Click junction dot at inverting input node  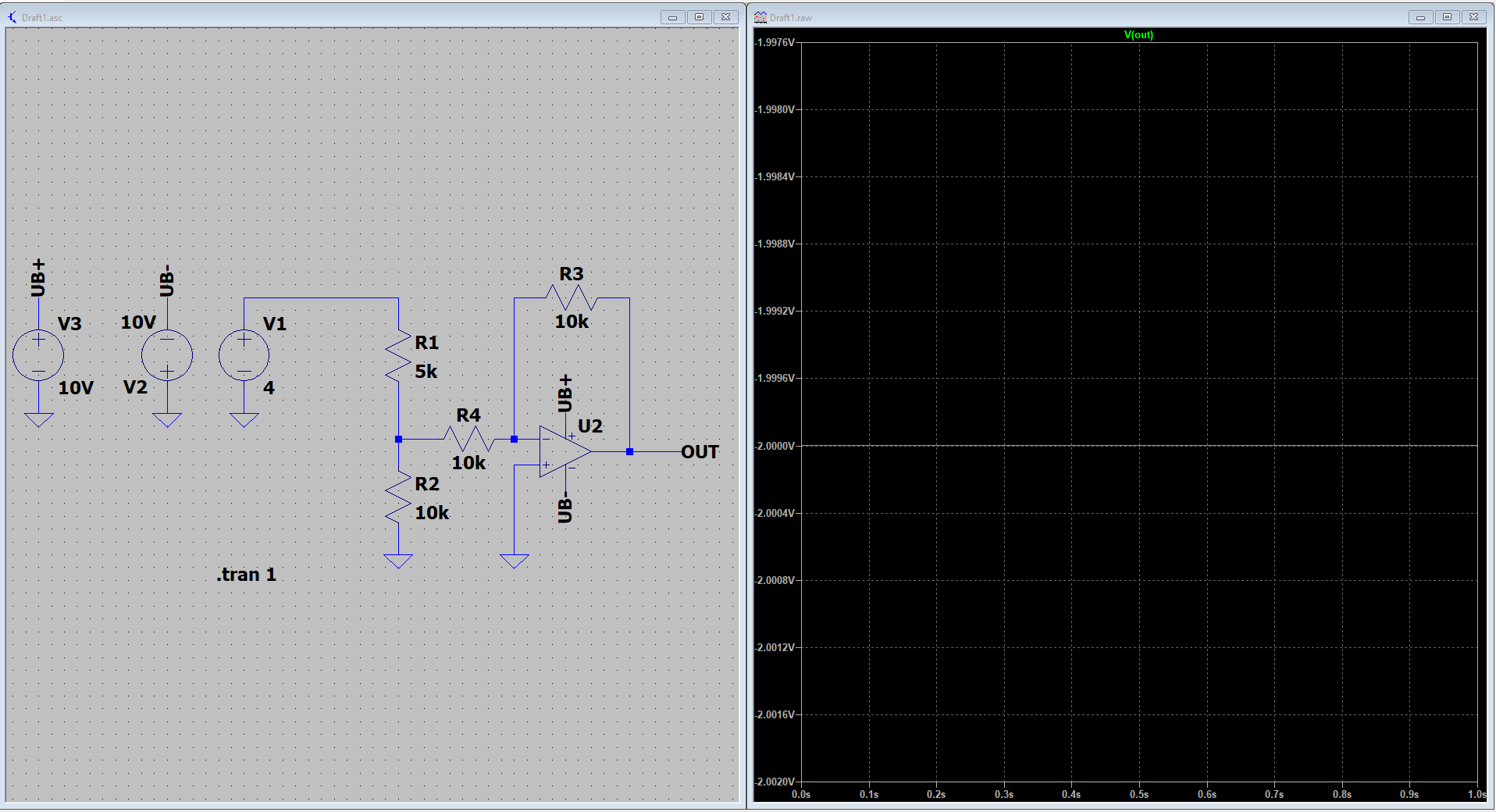515,440
